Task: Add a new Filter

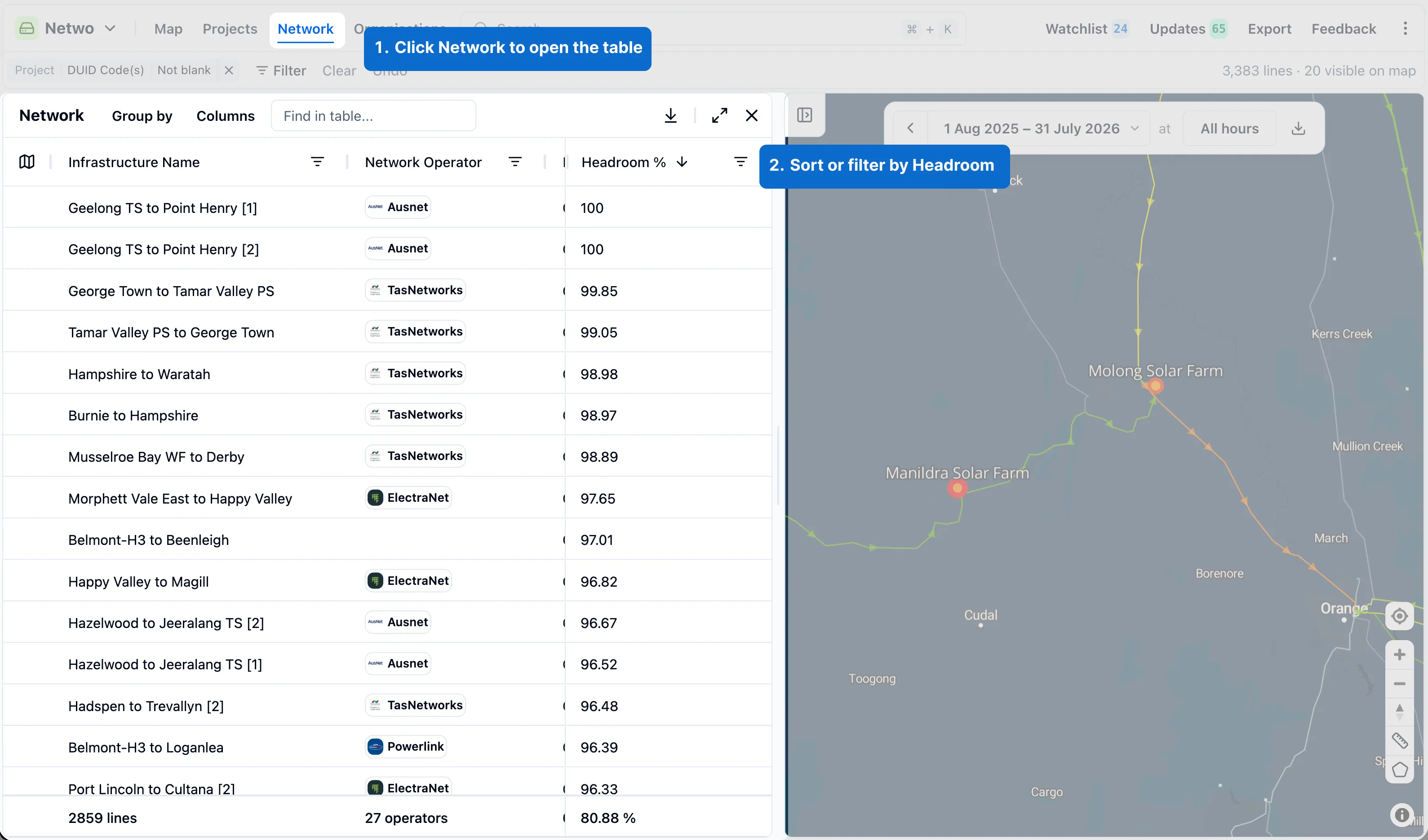Action: [281, 71]
